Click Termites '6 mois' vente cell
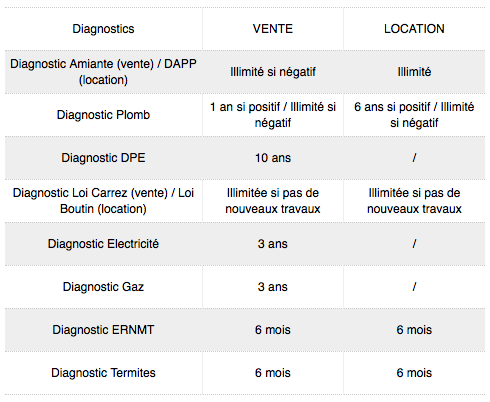The image size is (490, 402). click(x=273, y=373)
